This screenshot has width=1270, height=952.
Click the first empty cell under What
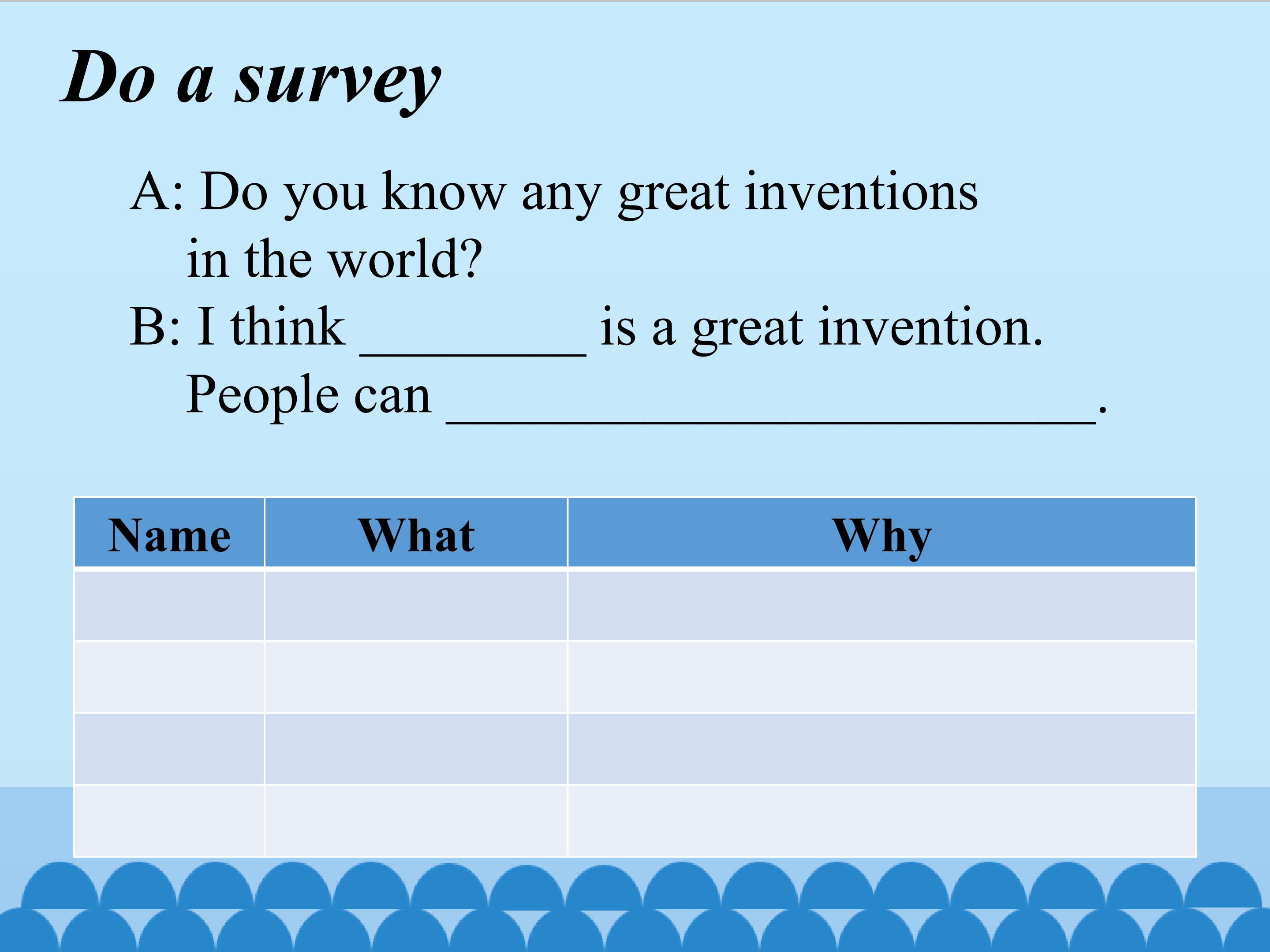416,605
